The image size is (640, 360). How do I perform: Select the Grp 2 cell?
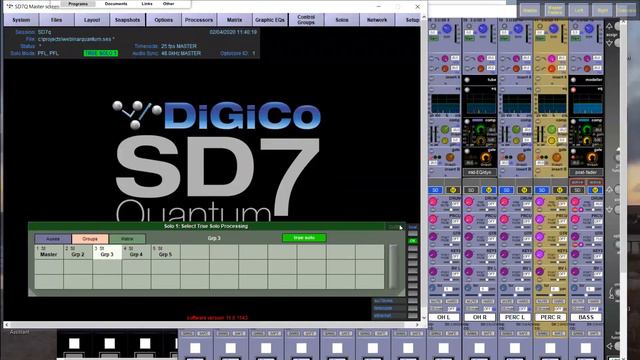tap(78, 252)
